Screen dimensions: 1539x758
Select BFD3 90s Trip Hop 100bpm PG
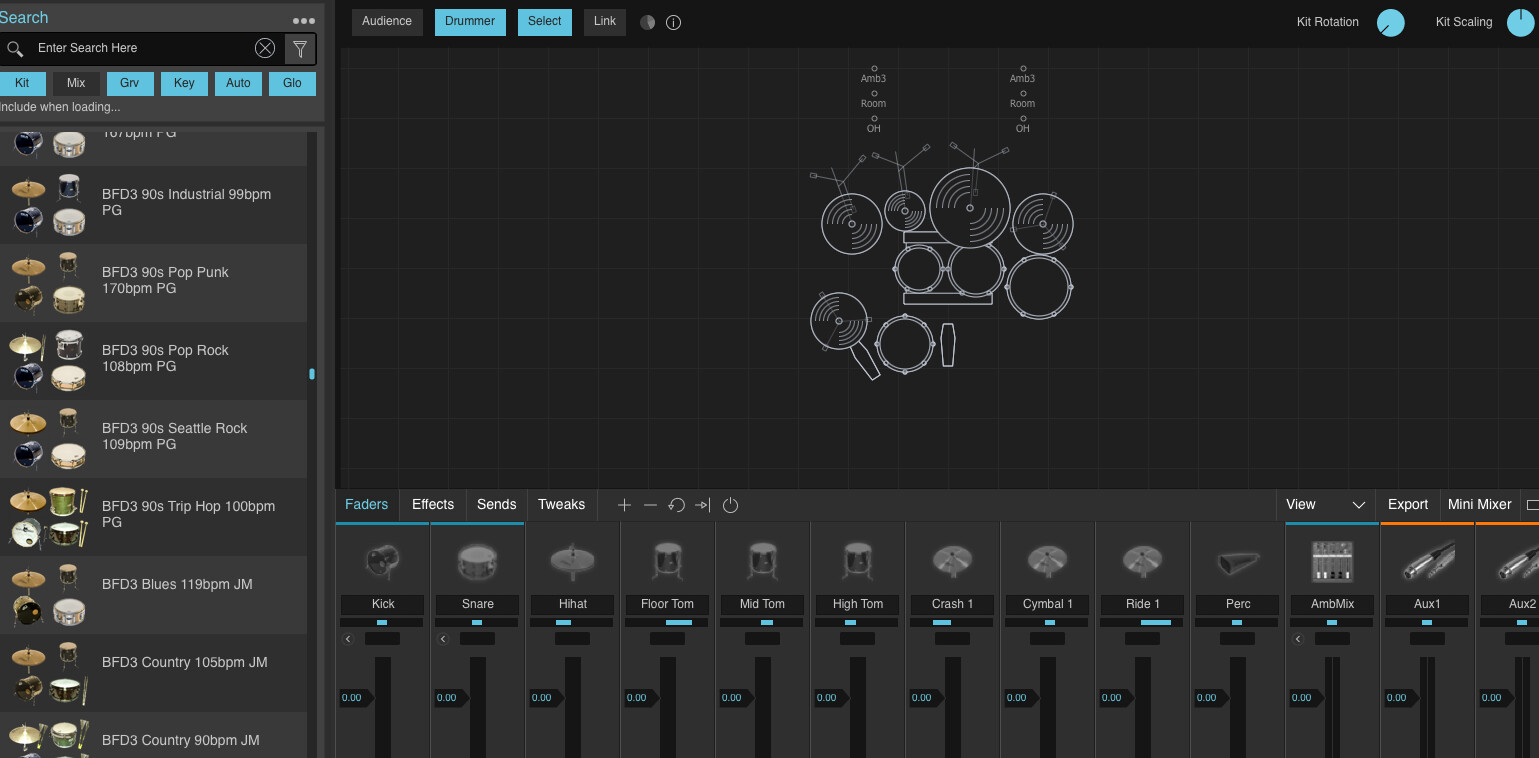click(154, 517)
